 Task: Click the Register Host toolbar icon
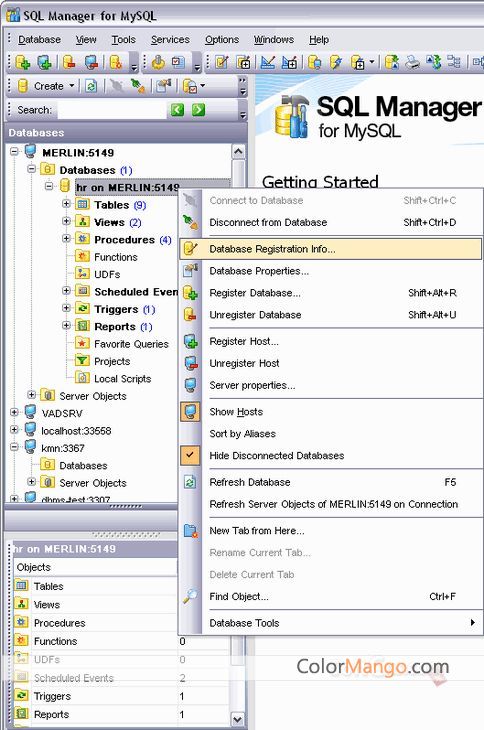44,62
